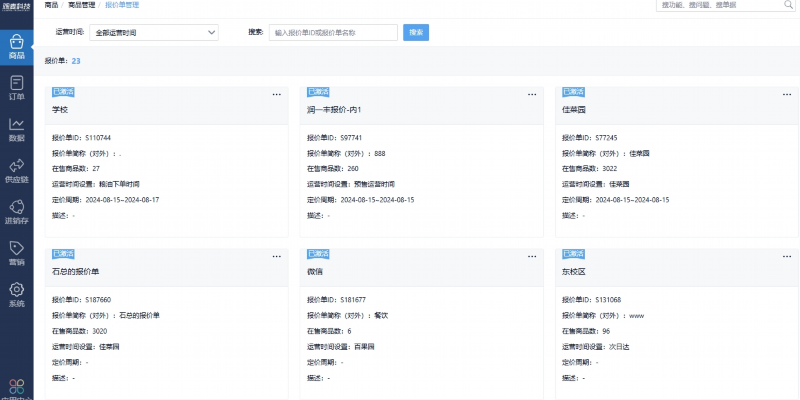This screenshot has width=800, height=400.
Task: Show the ellipsis menu on 东校区 card
Action: [789, 256]
